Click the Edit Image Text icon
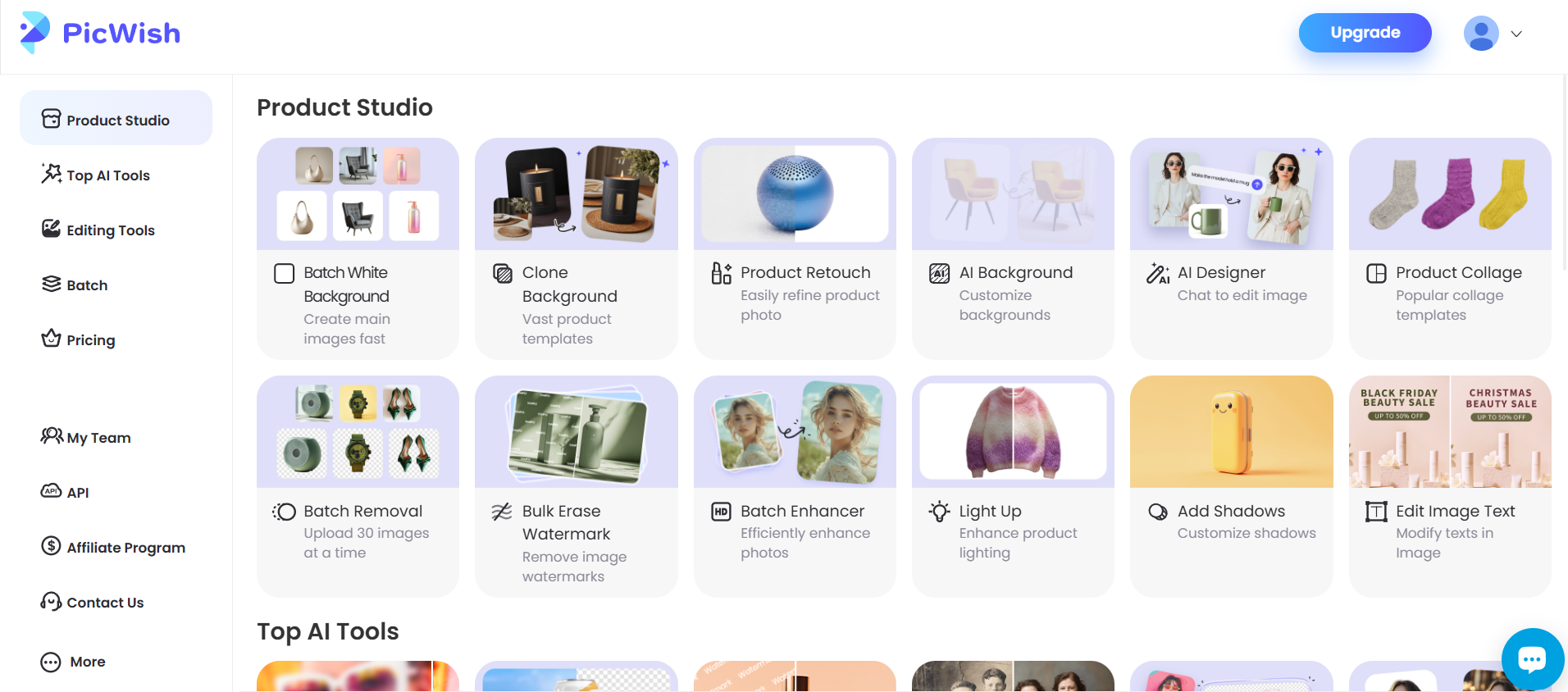 click(x=1376, y=512)
